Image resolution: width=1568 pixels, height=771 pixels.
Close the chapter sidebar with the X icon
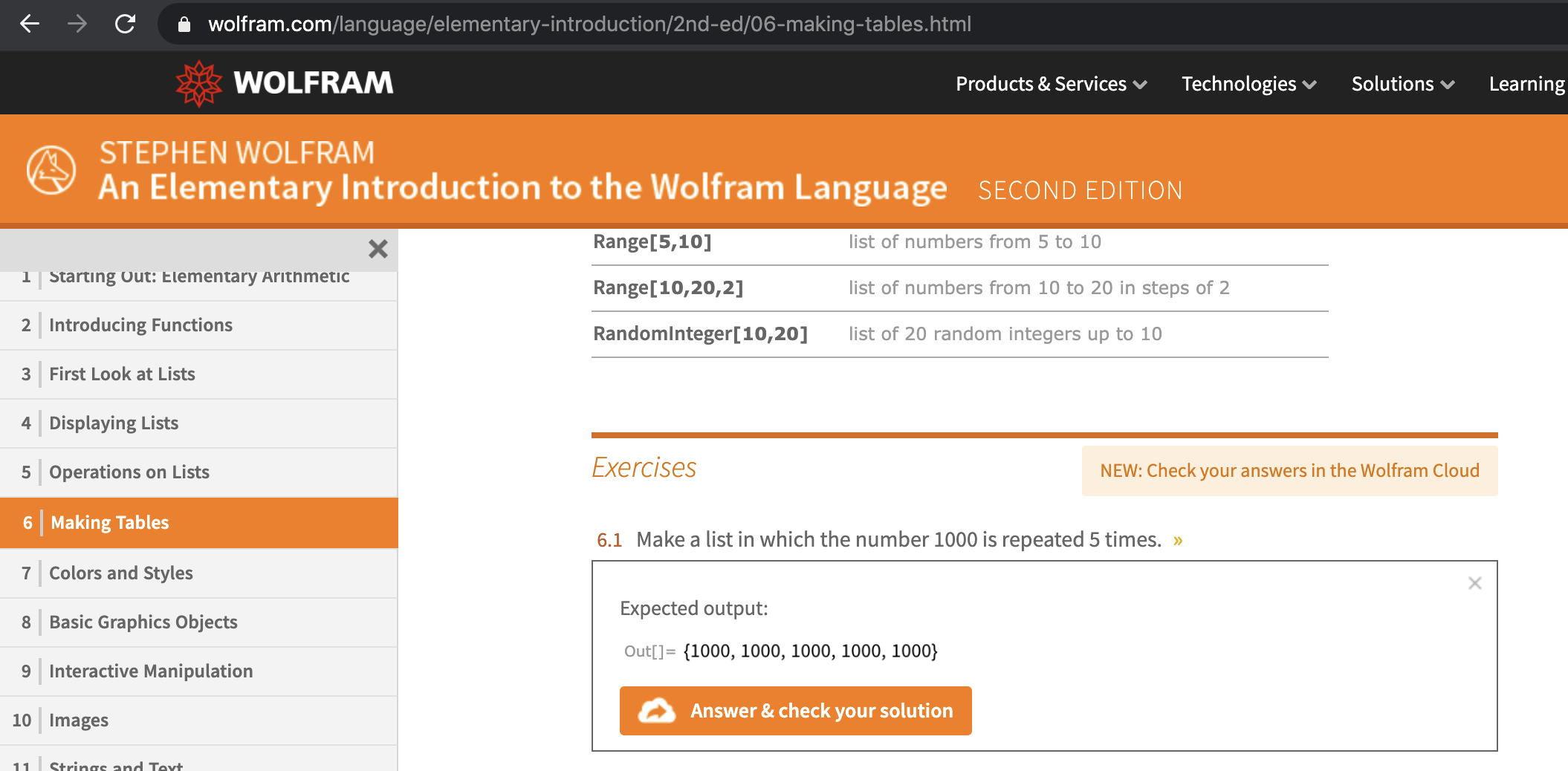coord(378,249)
